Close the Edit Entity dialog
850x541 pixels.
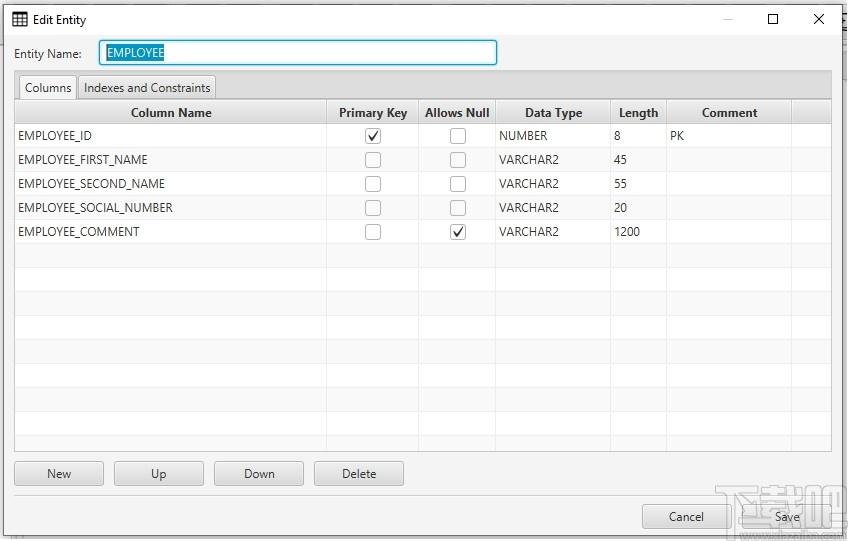819,19
